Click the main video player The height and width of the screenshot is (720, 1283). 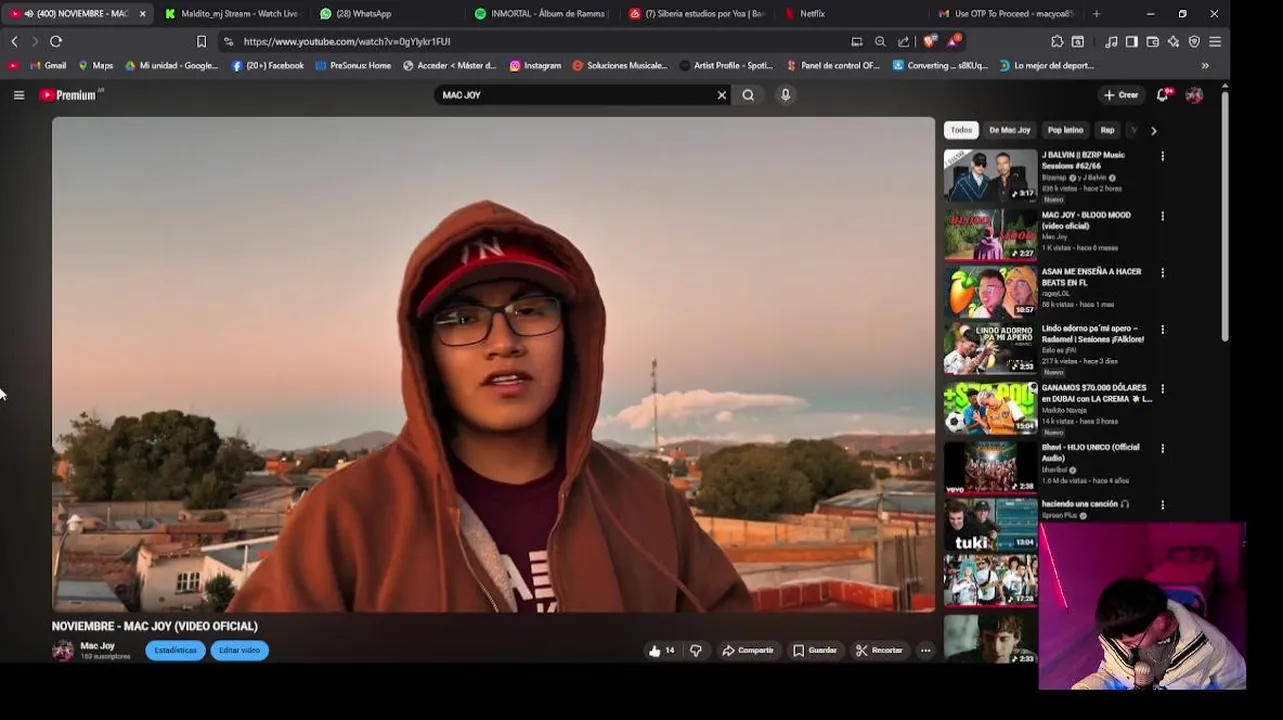coord(494,364)
